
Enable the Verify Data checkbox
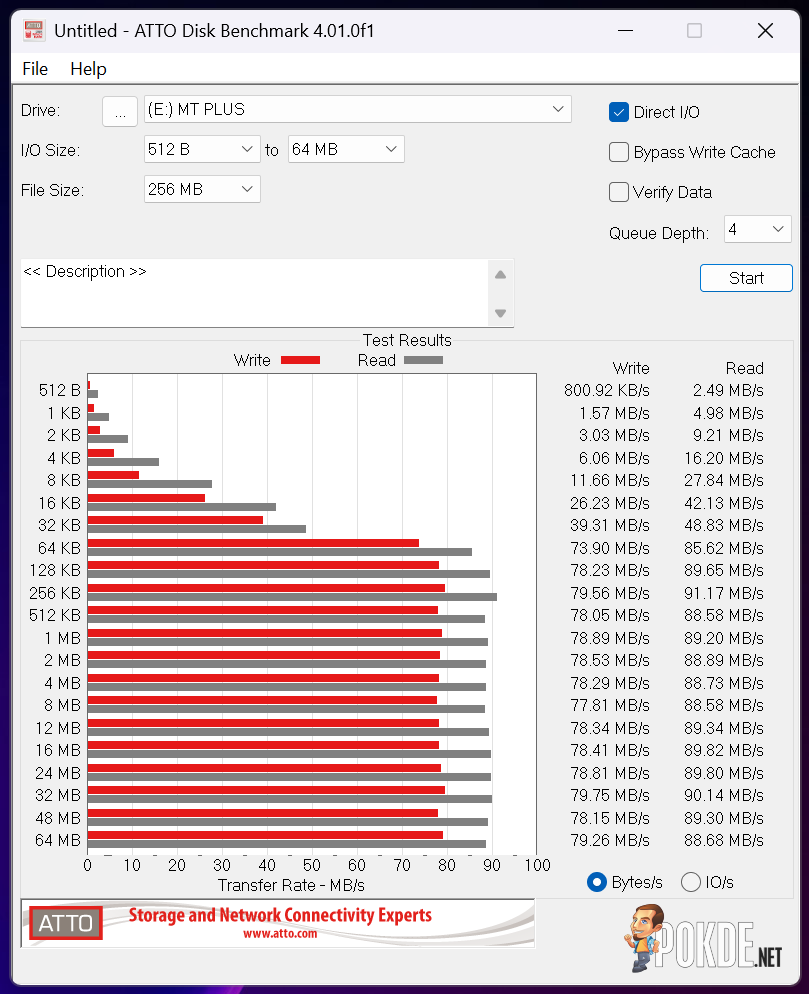click(x=619, y=192)
